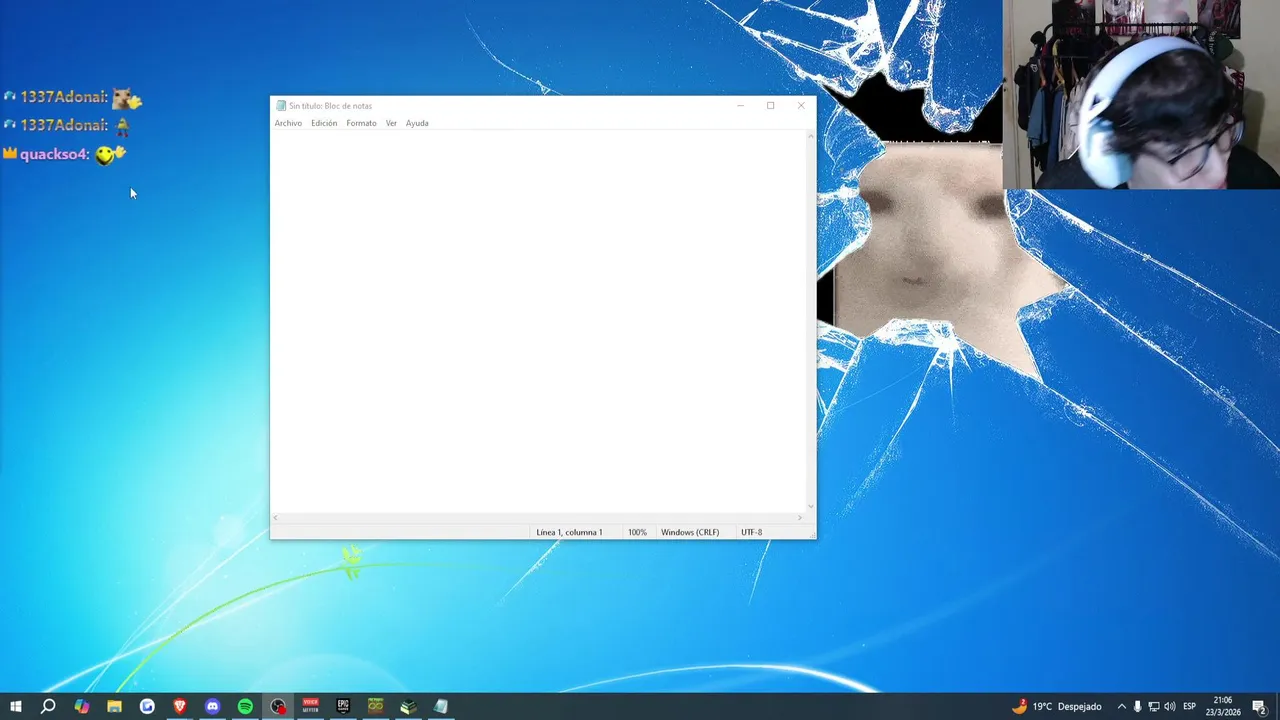Image resolution: width=1280 pixels, height=720 pixels.
Task: Click the quackso4 chat username
Action: click(x=55, y=154)
